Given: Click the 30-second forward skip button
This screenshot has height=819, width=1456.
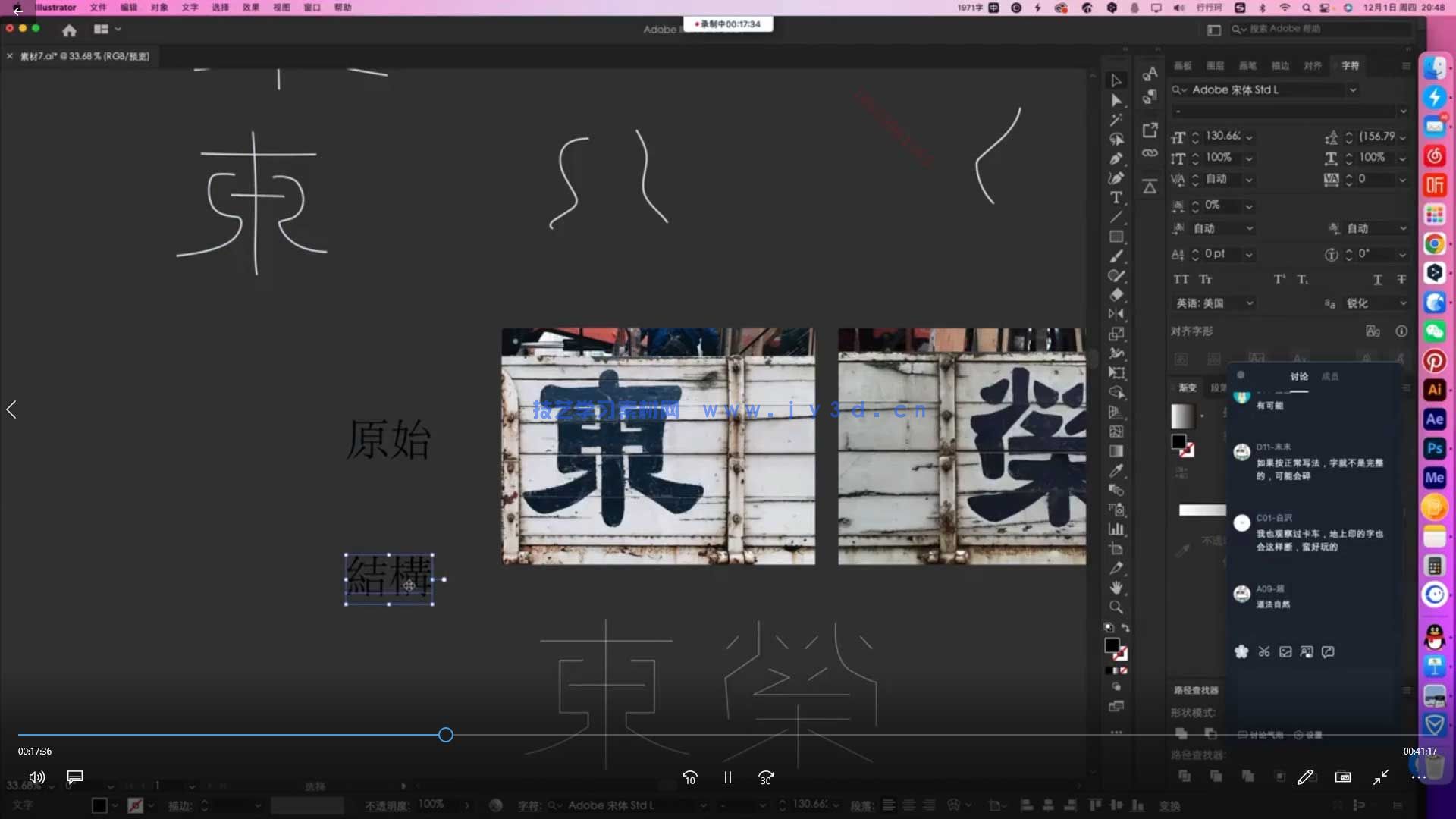Looking at the screenshot, I should pos(766,777).
